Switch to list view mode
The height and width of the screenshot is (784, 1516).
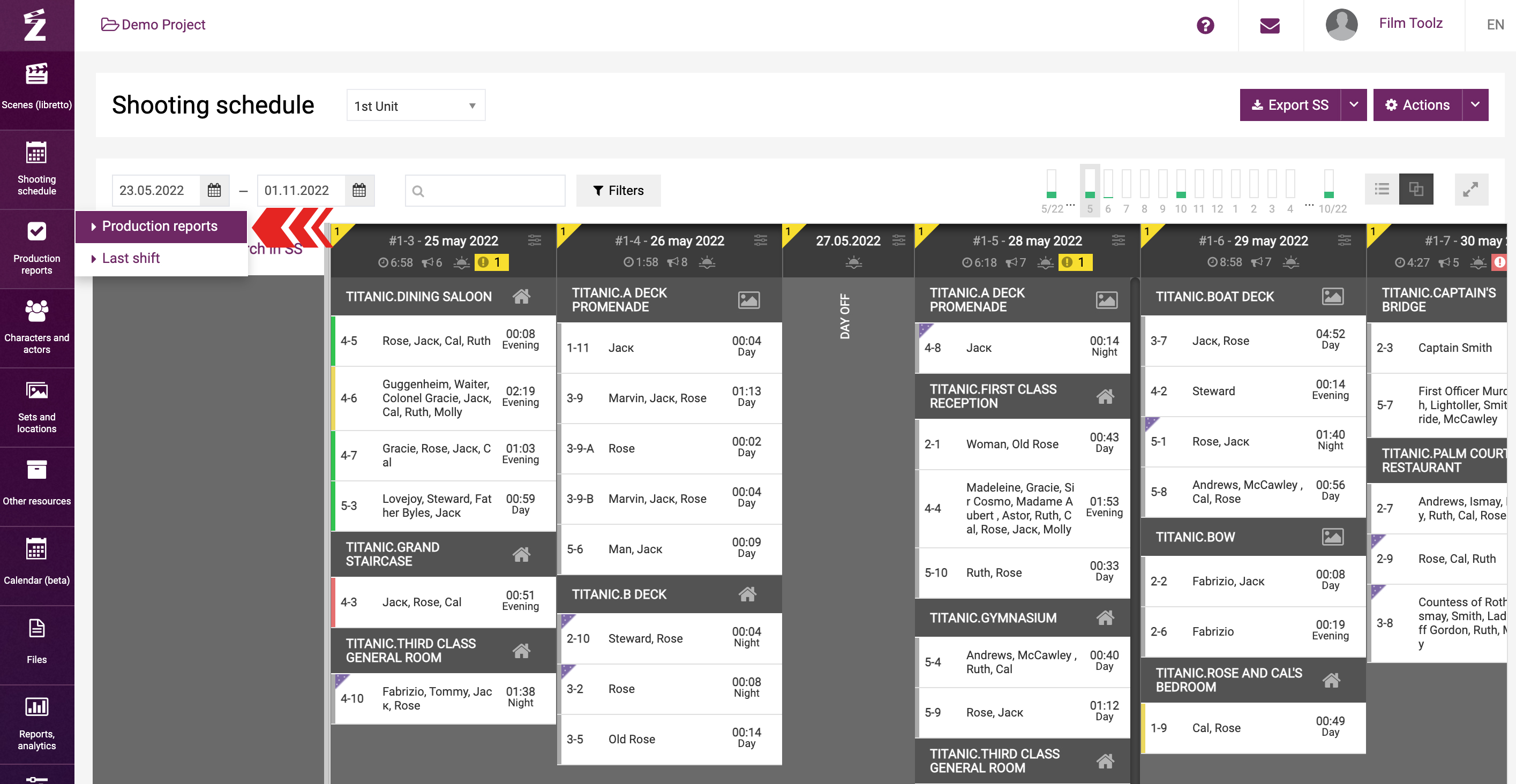1381,190
